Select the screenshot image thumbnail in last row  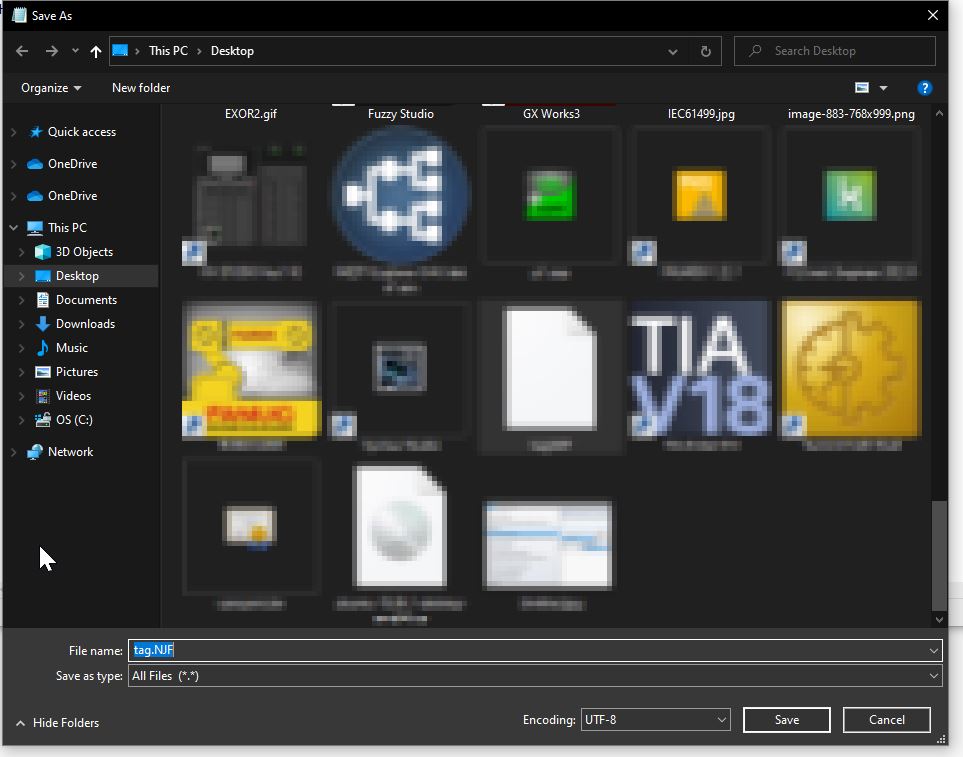548,545
